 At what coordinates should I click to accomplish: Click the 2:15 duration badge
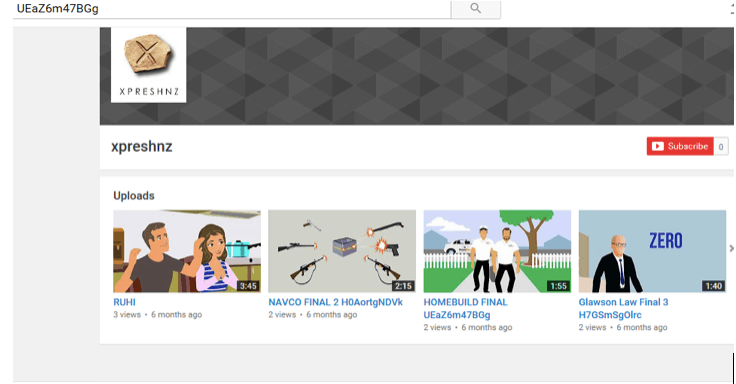(403, 286)
